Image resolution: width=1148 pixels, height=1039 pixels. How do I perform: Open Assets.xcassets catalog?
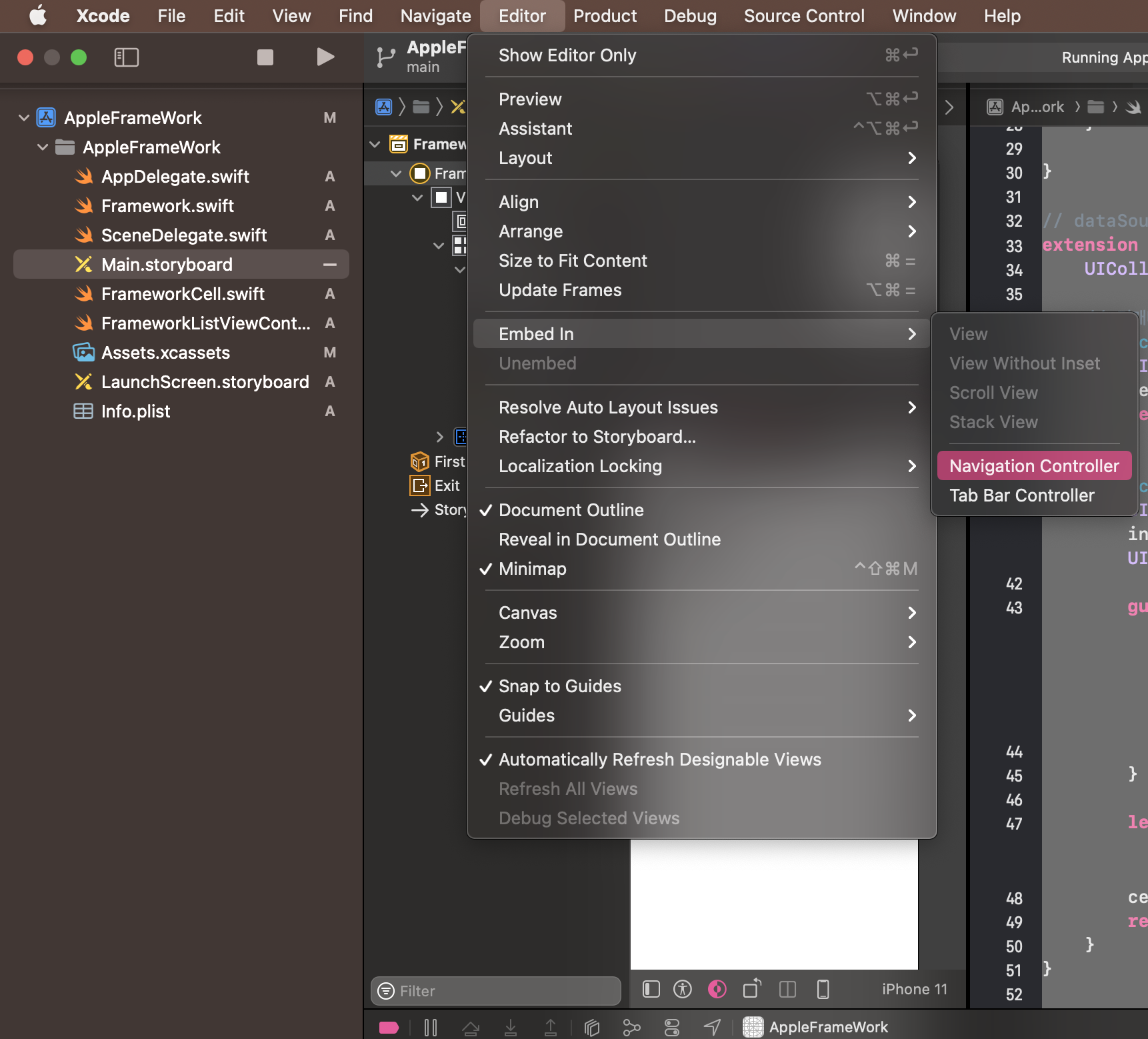point(165,353)
